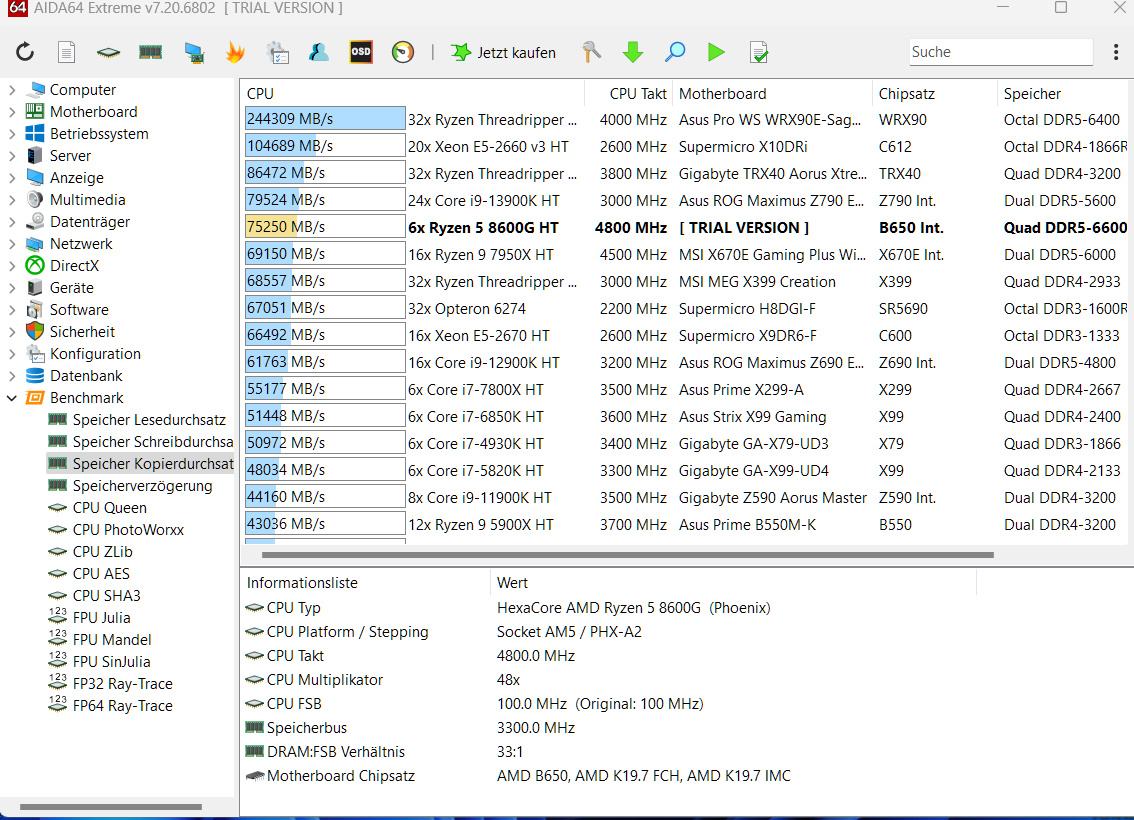Click the CPU chip toolbar icon
The width and height of the screenshot is (1134, 820).
point(108,52)
